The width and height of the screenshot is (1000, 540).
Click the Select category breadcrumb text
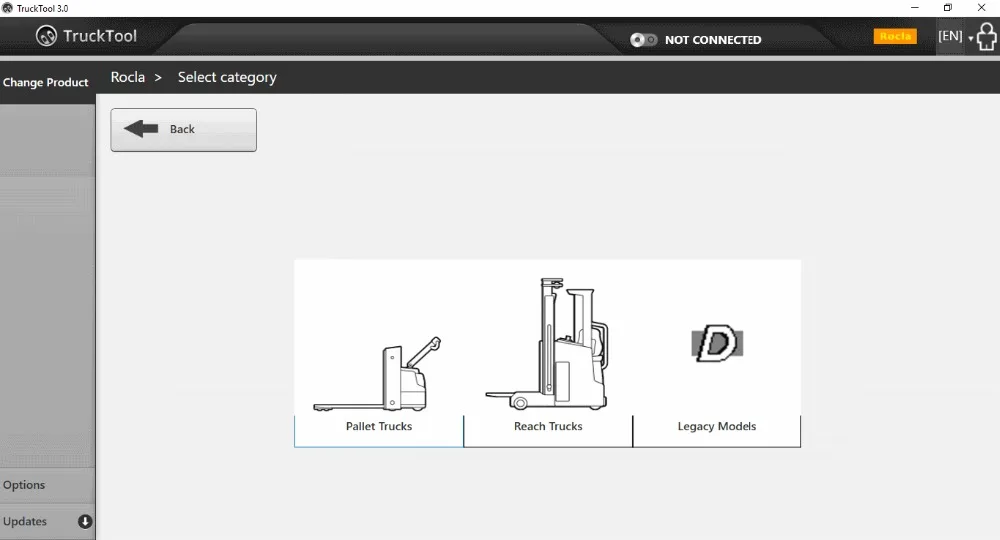[x=227, y=77]
